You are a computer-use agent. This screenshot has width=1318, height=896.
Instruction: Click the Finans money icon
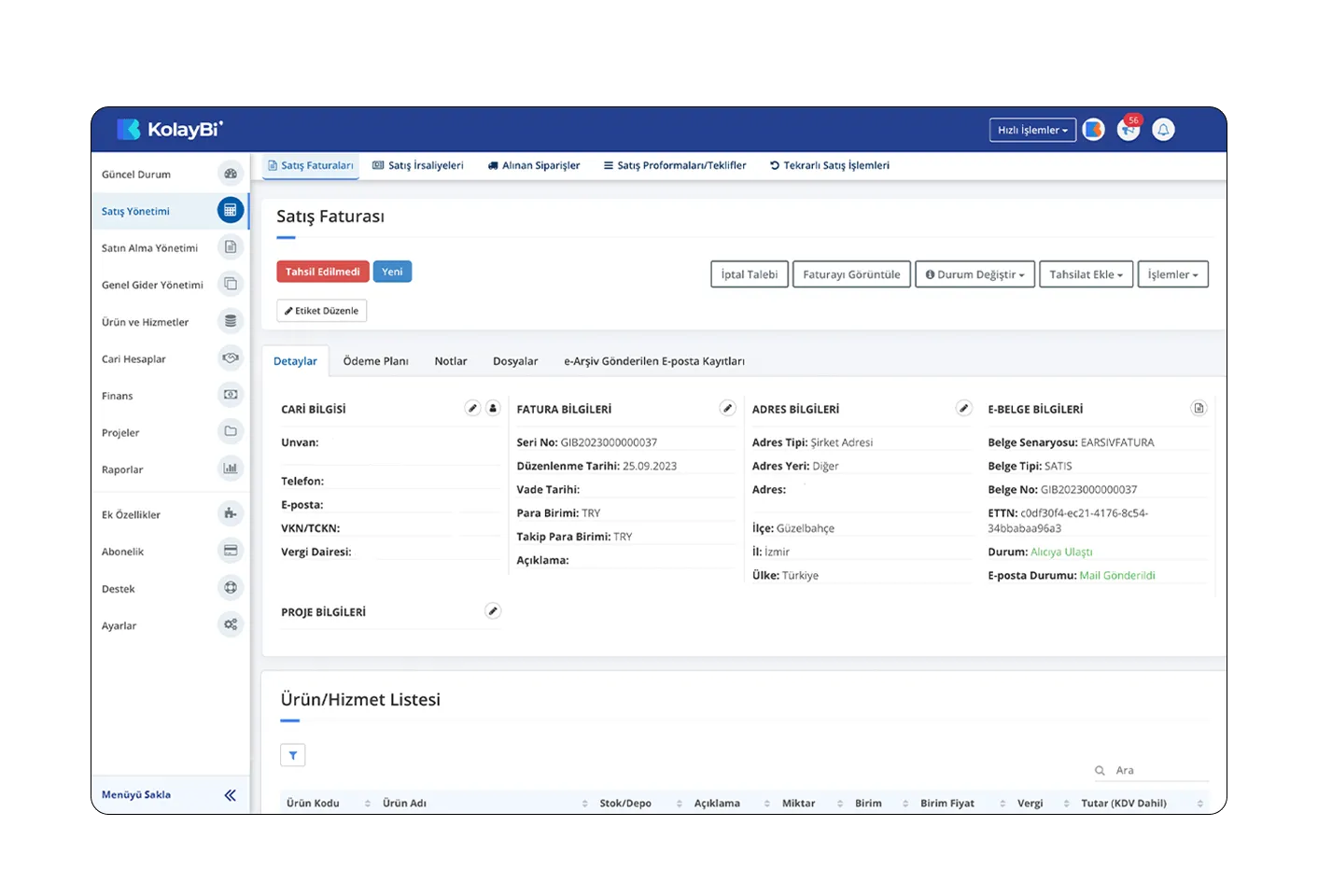(x=231, y=395)
